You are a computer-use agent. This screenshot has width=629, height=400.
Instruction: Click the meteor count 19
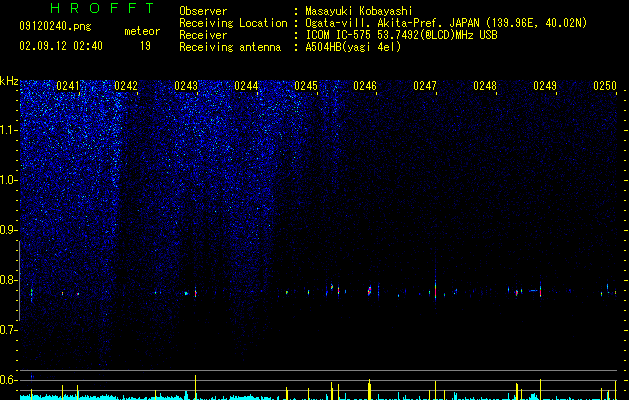[x=145, y=46]
